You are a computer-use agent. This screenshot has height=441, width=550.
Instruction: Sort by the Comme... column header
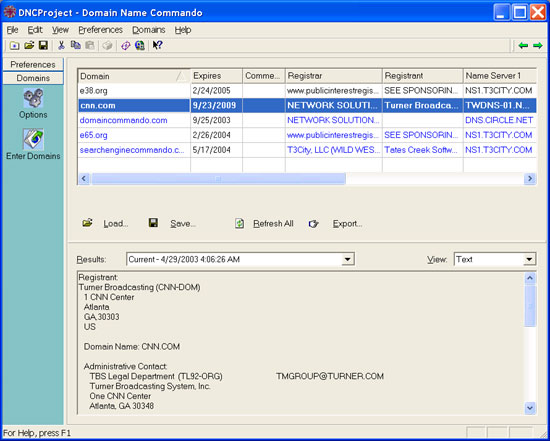pos(264,76)
